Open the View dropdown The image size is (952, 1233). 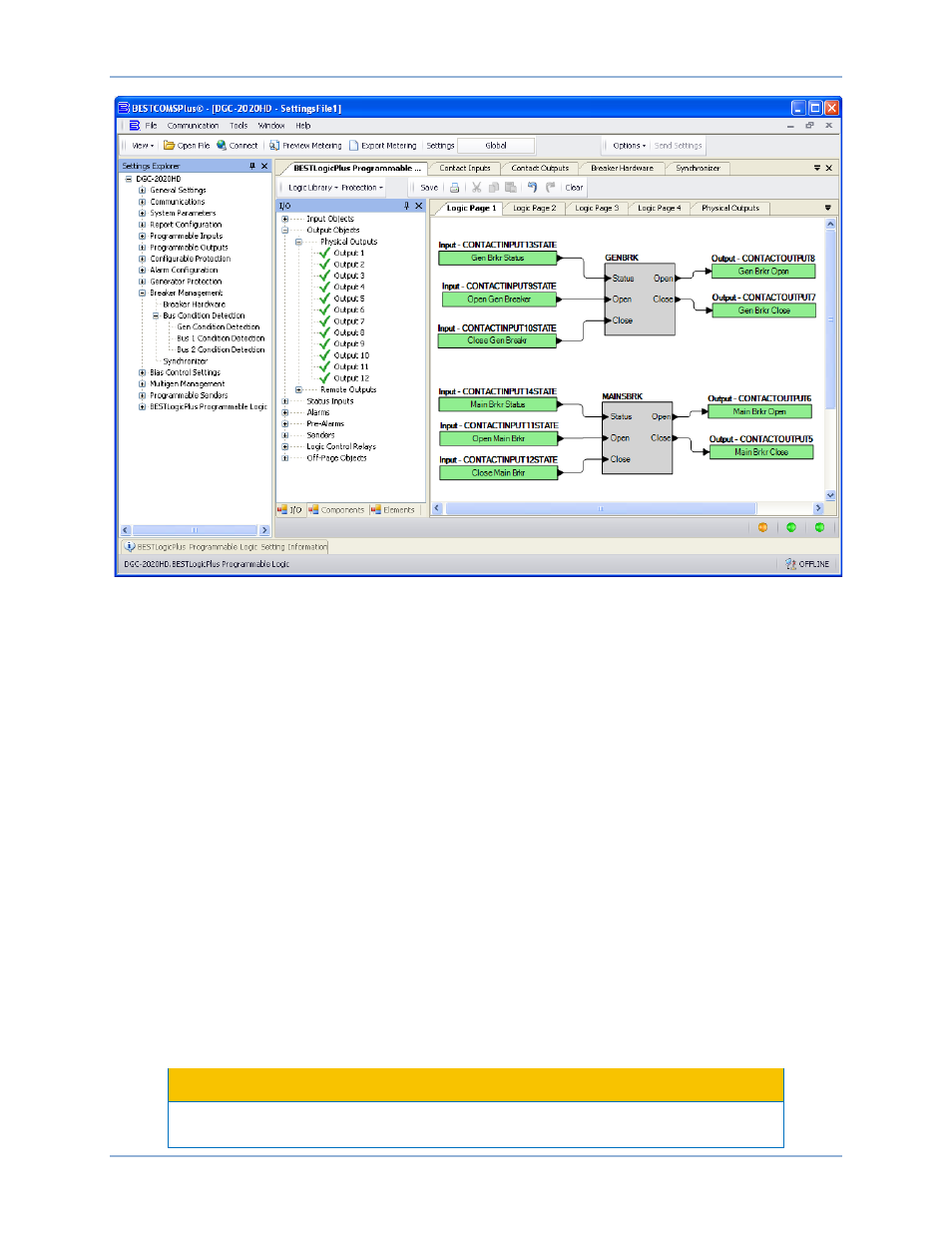pos(143,146)
